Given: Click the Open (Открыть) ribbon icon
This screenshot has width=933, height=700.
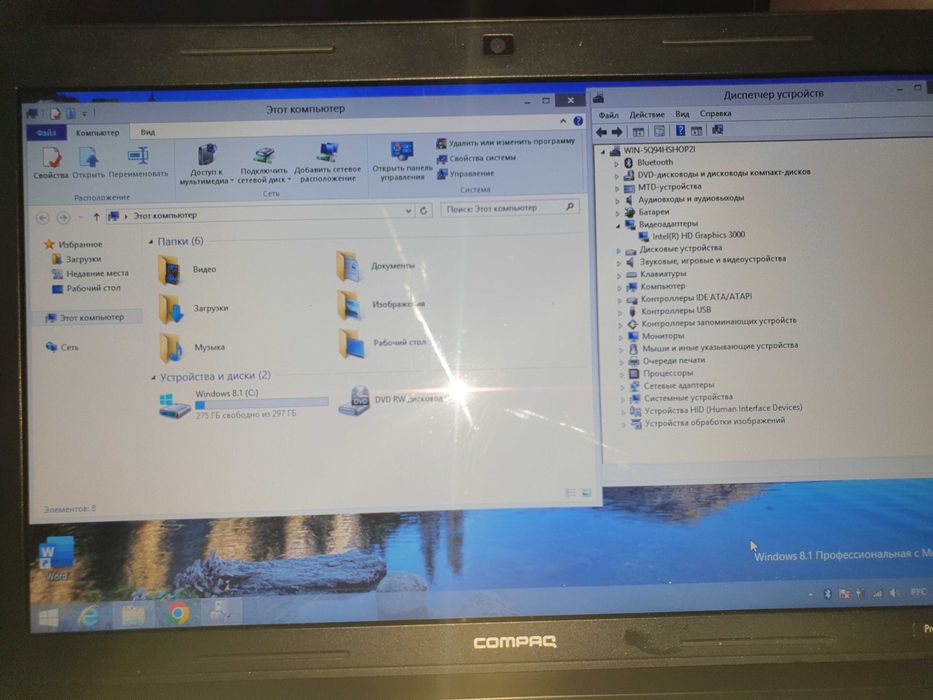Looking at the screenshot, I should (x=89, y=162).
